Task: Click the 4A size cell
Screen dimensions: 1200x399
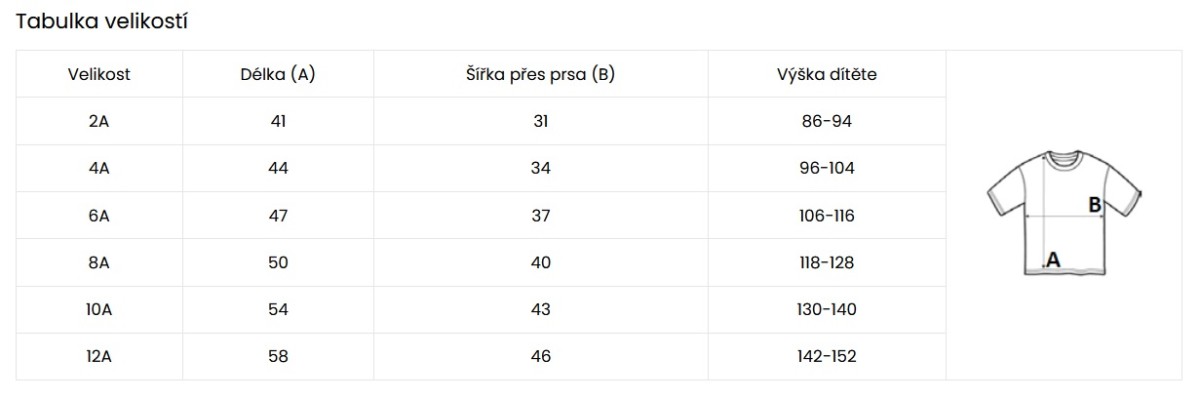Action: tap(99, 168)
